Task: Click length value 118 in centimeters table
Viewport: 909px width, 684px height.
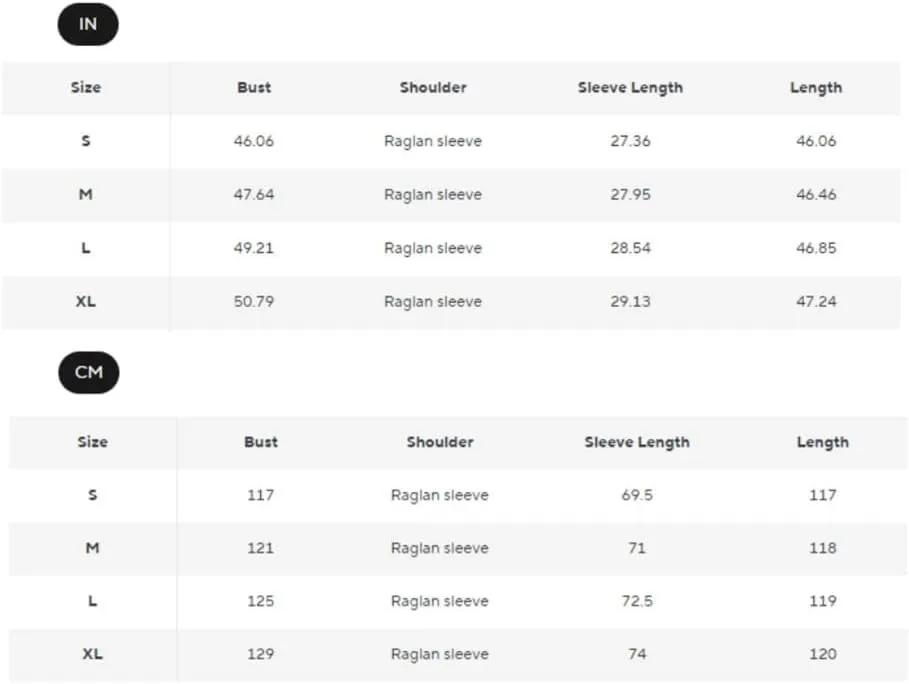Action: [823, 548]
